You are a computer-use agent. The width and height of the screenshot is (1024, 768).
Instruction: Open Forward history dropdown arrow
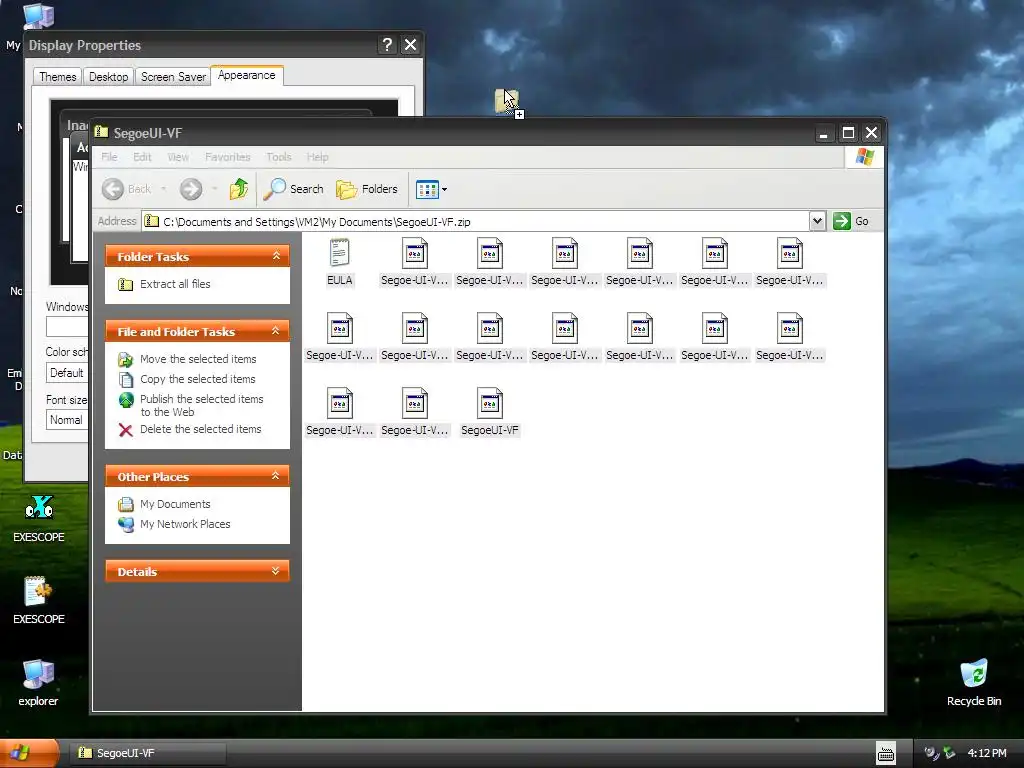(214, 189)
